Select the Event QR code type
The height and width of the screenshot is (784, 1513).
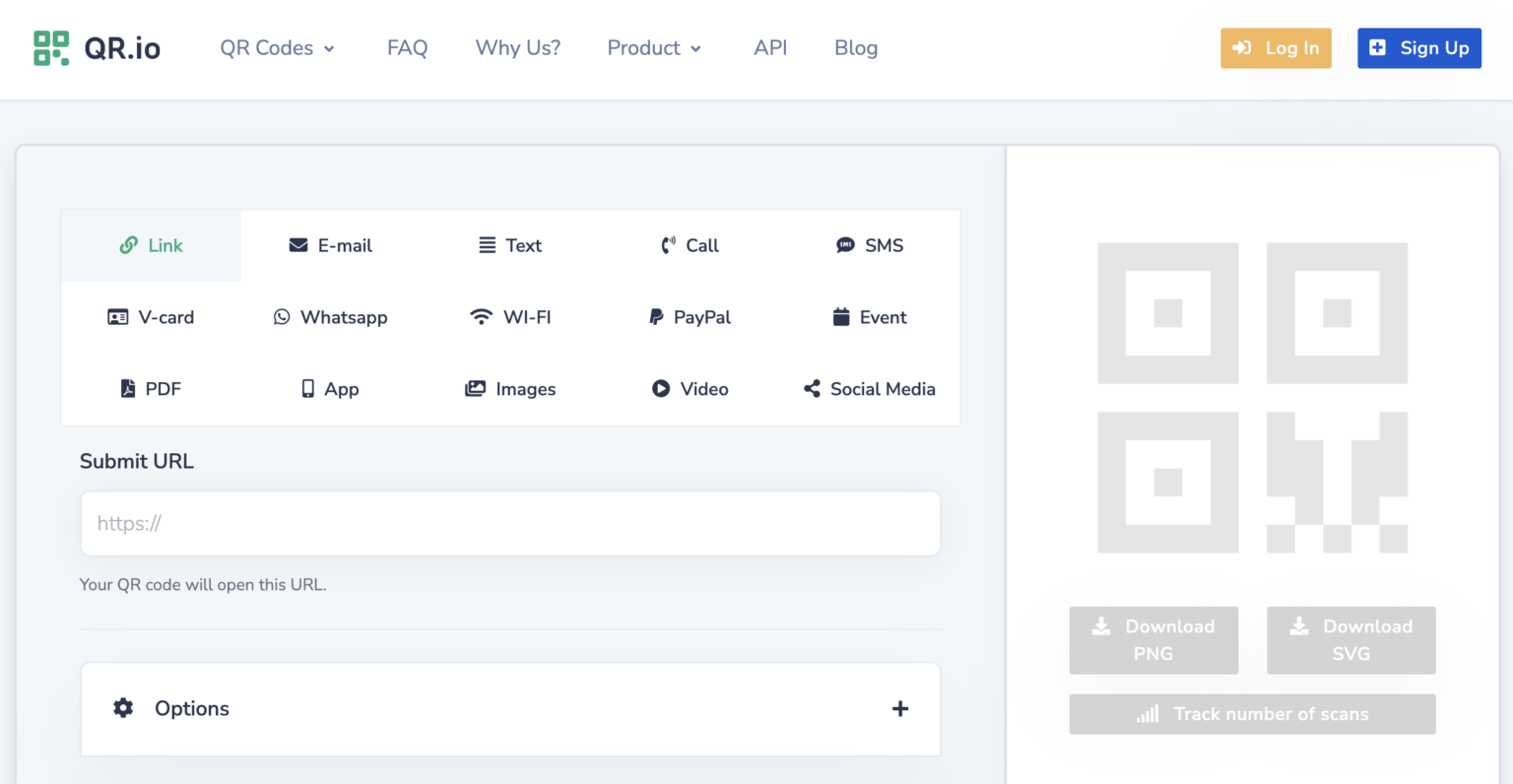coord(869,317)
